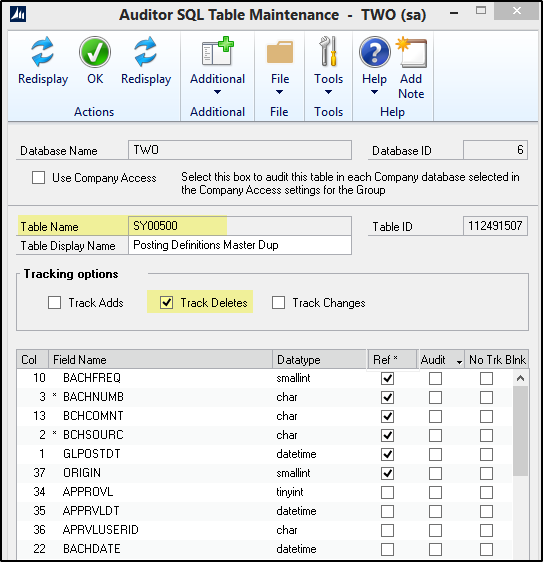
Task: Check the Track Changes option
Action: (278, 303)
